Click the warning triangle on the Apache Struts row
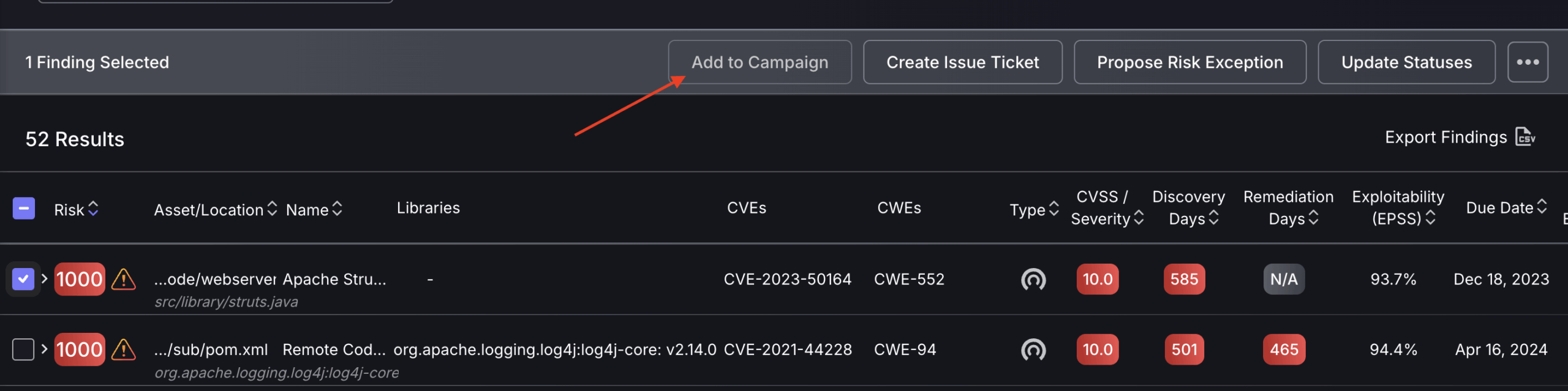 pyautogui.click(x=124, y=279)
